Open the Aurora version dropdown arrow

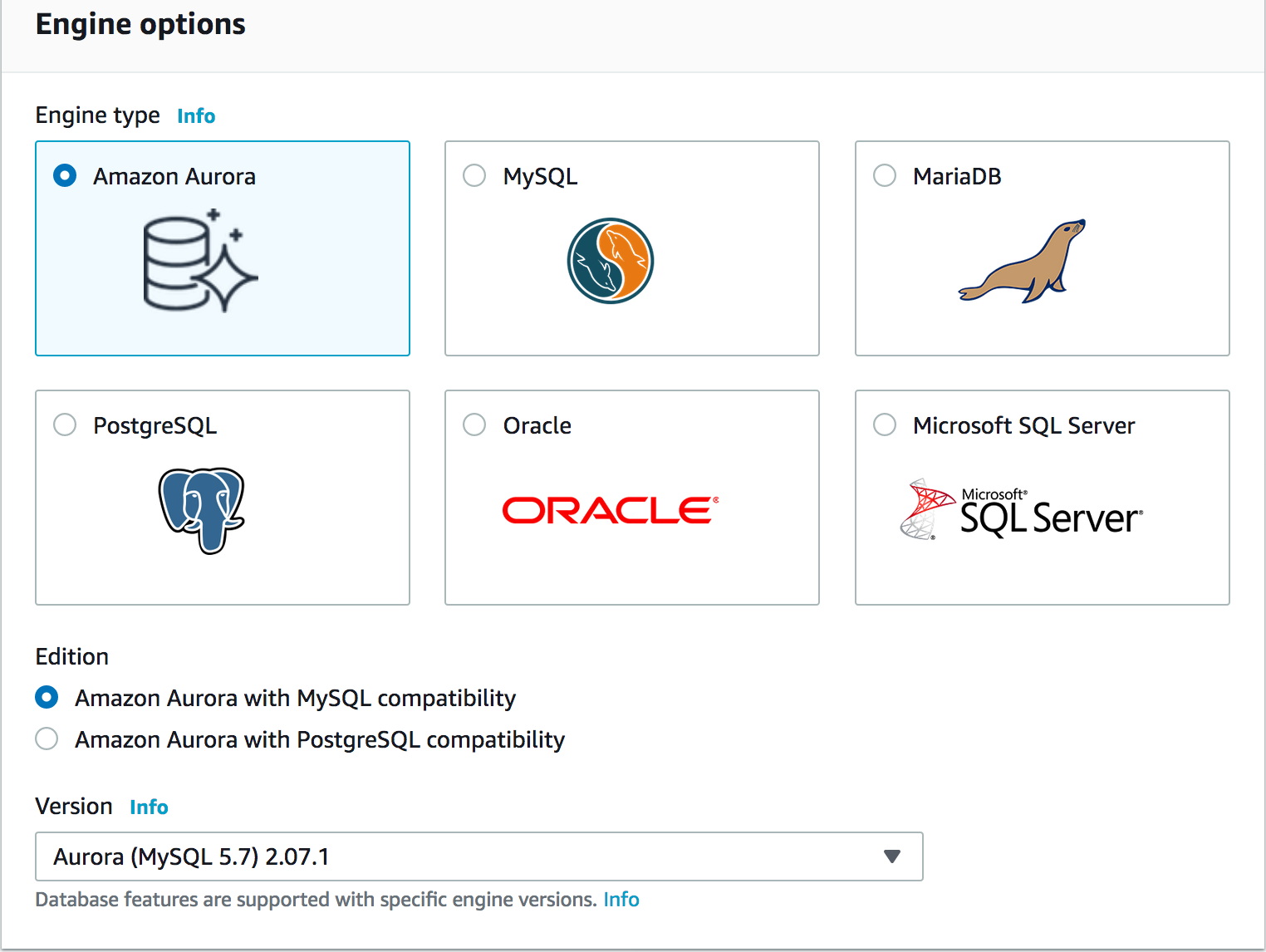(x=892, y=856)
